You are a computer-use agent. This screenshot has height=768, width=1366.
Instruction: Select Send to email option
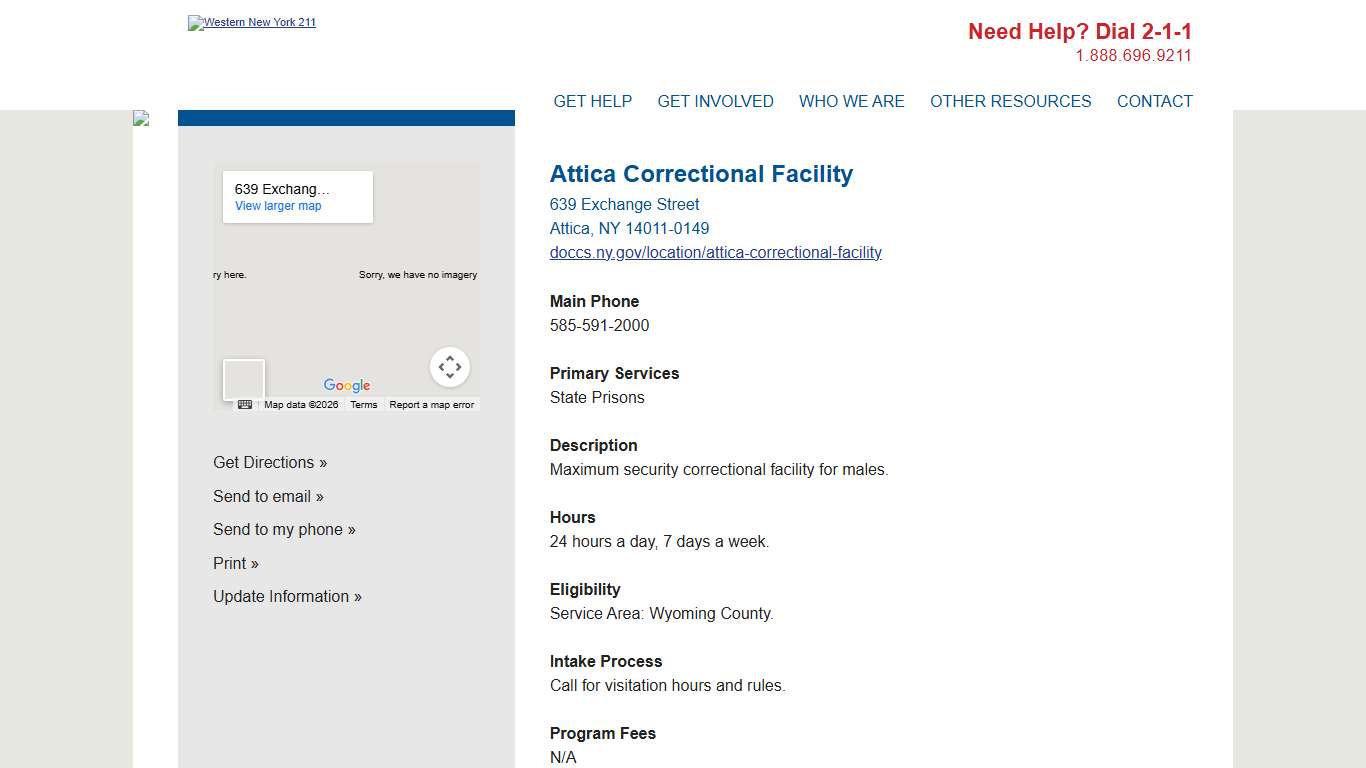(268, 497)
